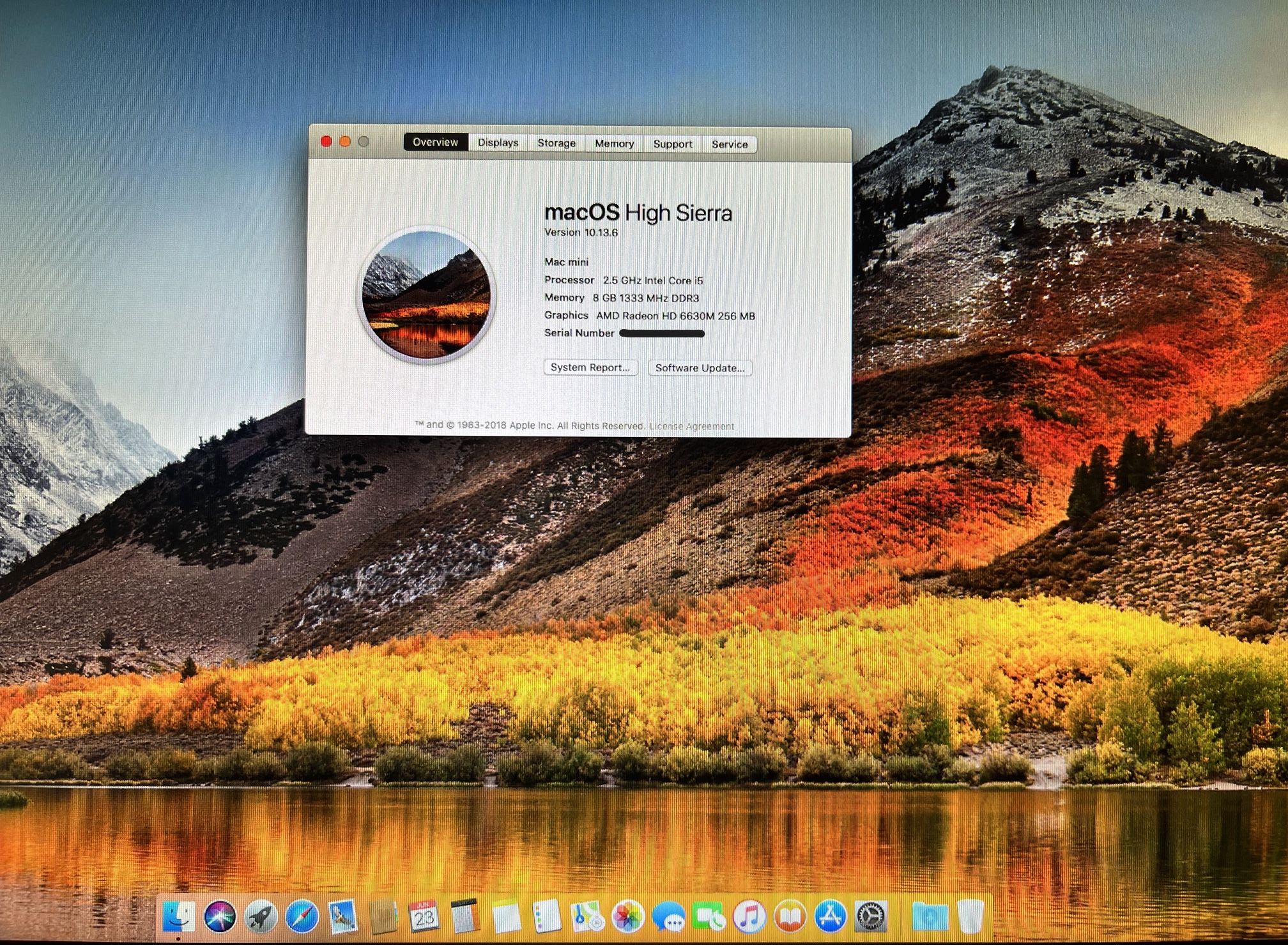Open Launchpad rocket icon

coord(261,917)
